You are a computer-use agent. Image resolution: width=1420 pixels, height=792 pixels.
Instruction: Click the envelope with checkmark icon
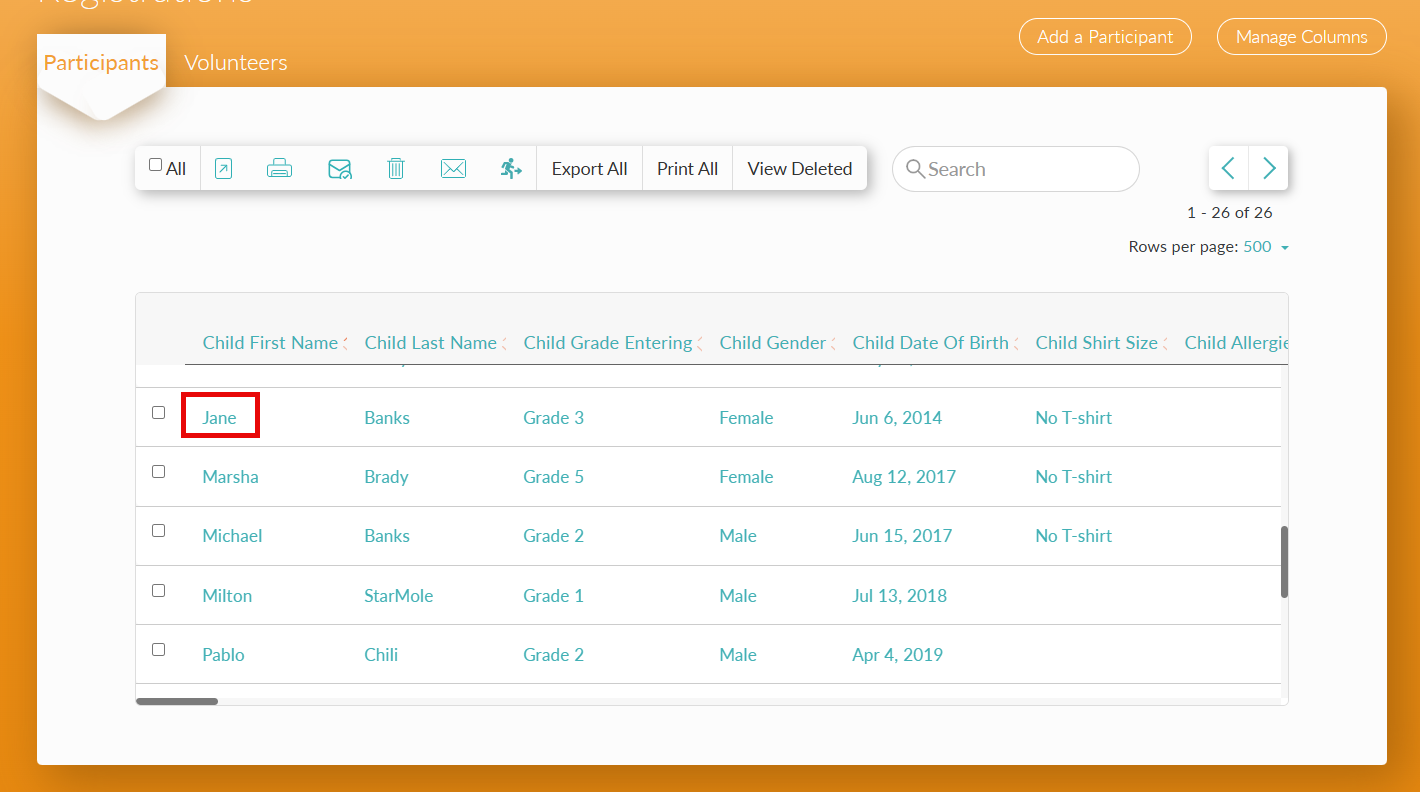point(340,169)
